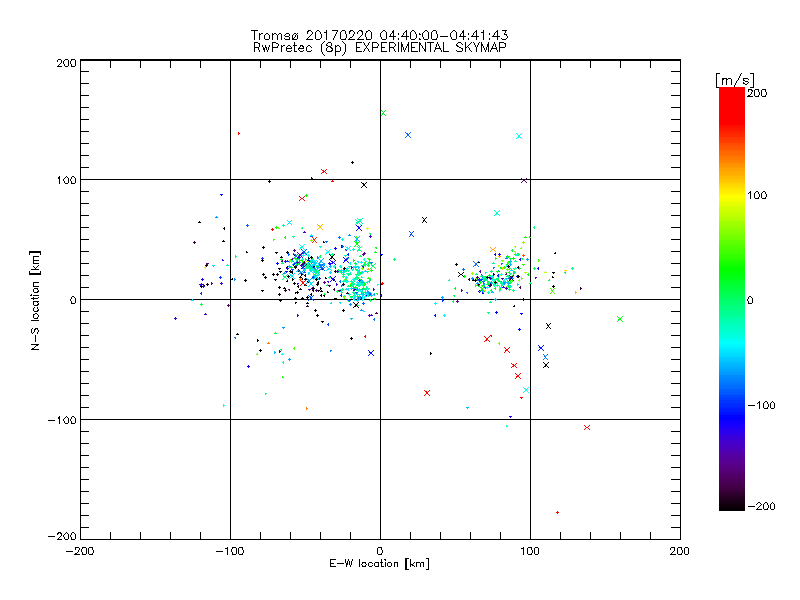Screen dimensions: 800x600
Task: Select the subtitle 'RwPretec (8p) EXPERIMENTAL SKYMAP'
Action: pyautogui.click(x=379, y=48)
